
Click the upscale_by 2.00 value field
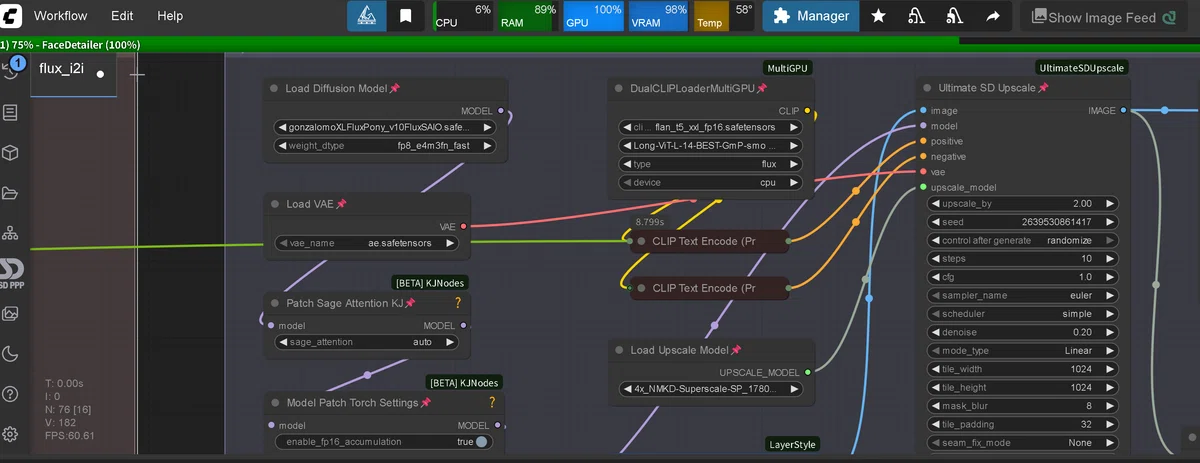[x=1022, y=203]
